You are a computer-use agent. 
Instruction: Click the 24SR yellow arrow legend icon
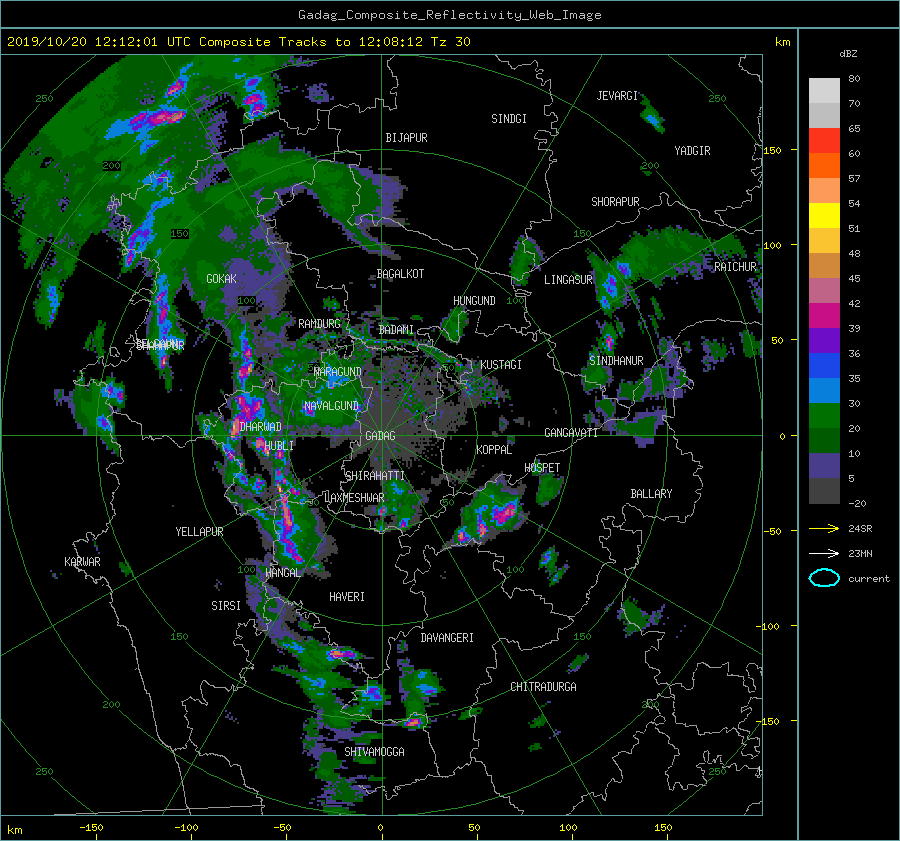click(x=824, y=528)
